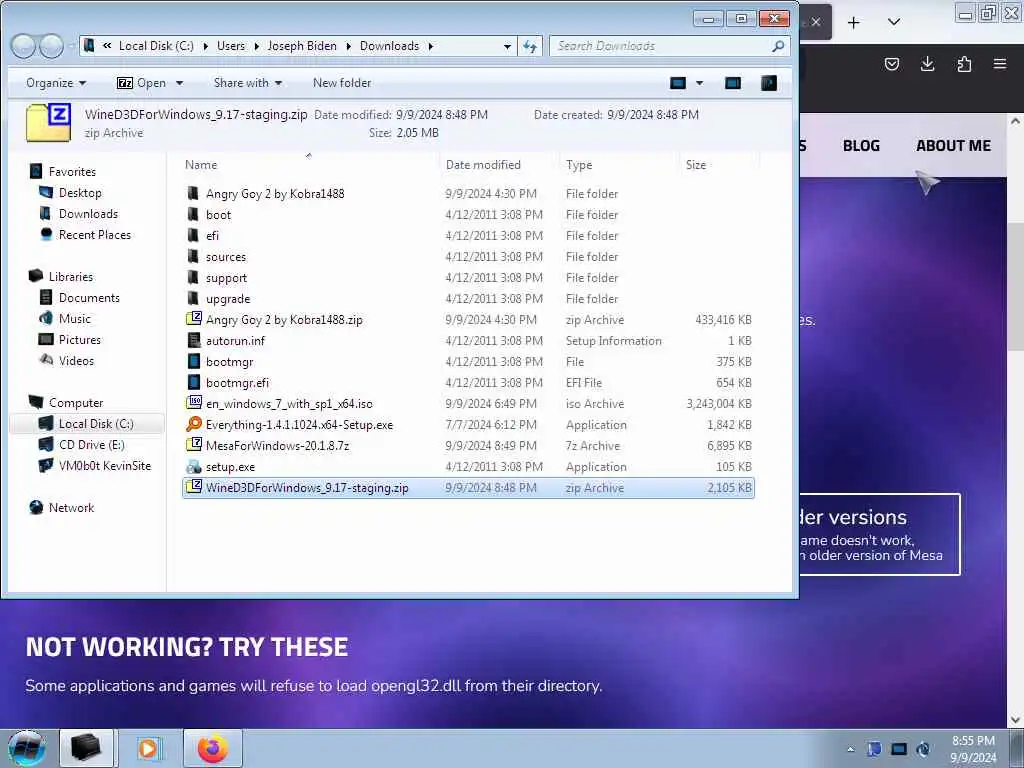Click the Firefox page vertical scrollbar thumb

pyautogui.click(x=1014, y=287)
